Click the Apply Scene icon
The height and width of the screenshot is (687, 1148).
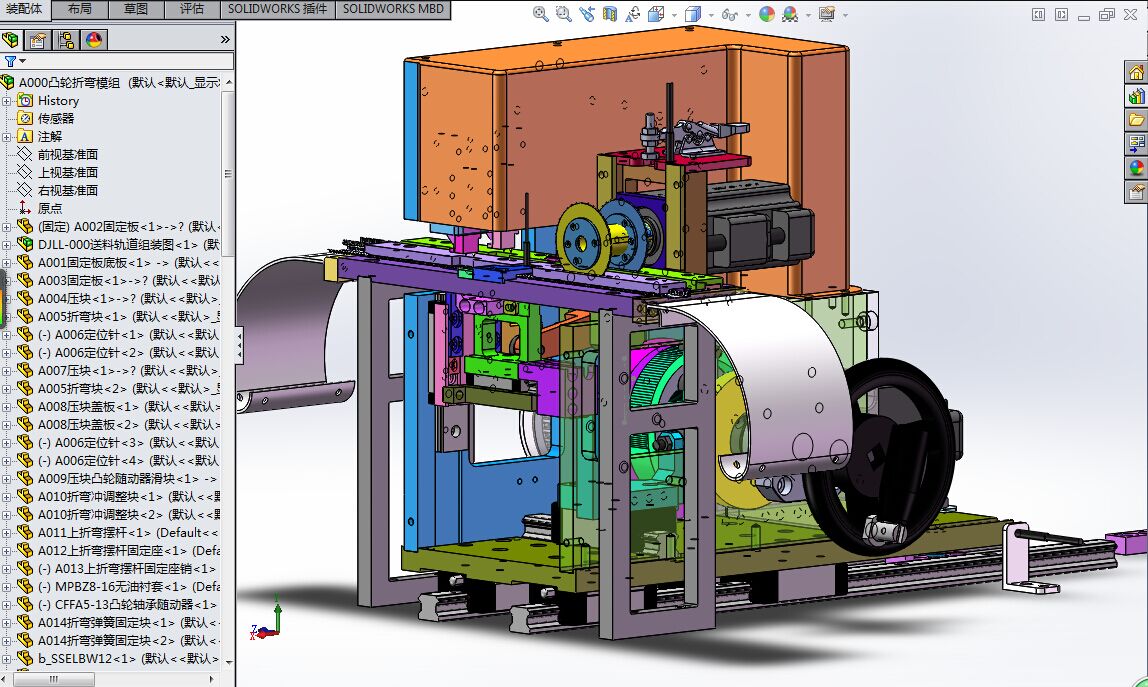790,14
